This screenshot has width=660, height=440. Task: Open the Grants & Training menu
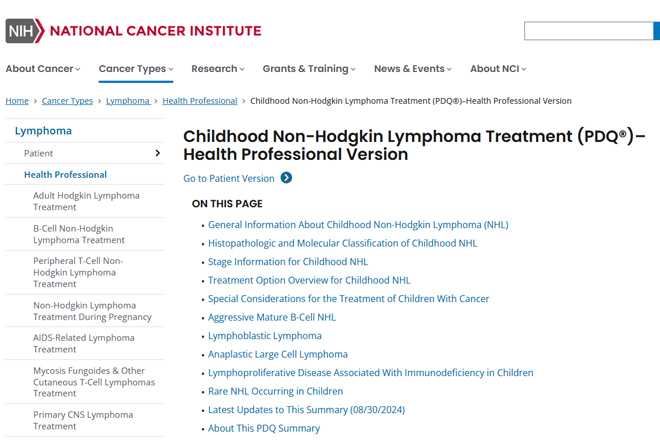pyautogui.click(x=309, y=69)
